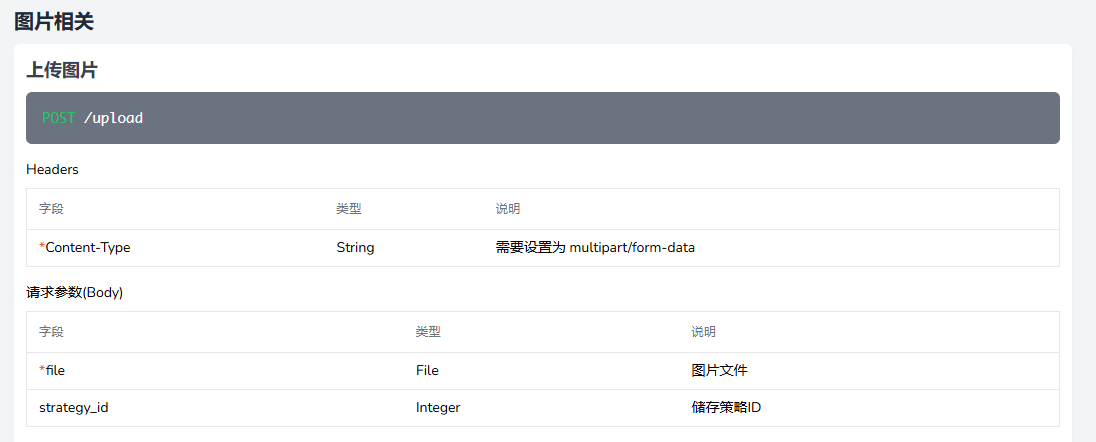This screenshot has height=442, width=1096.
Task: Click the 请求参数(Body) section label
Action: click(x=74, y=293)
